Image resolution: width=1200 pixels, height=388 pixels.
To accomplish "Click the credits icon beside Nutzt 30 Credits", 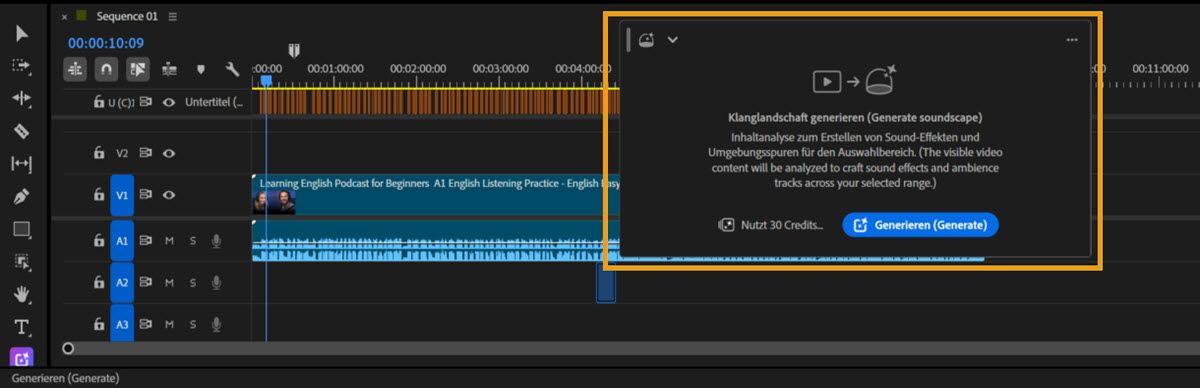I will (727, 225).
